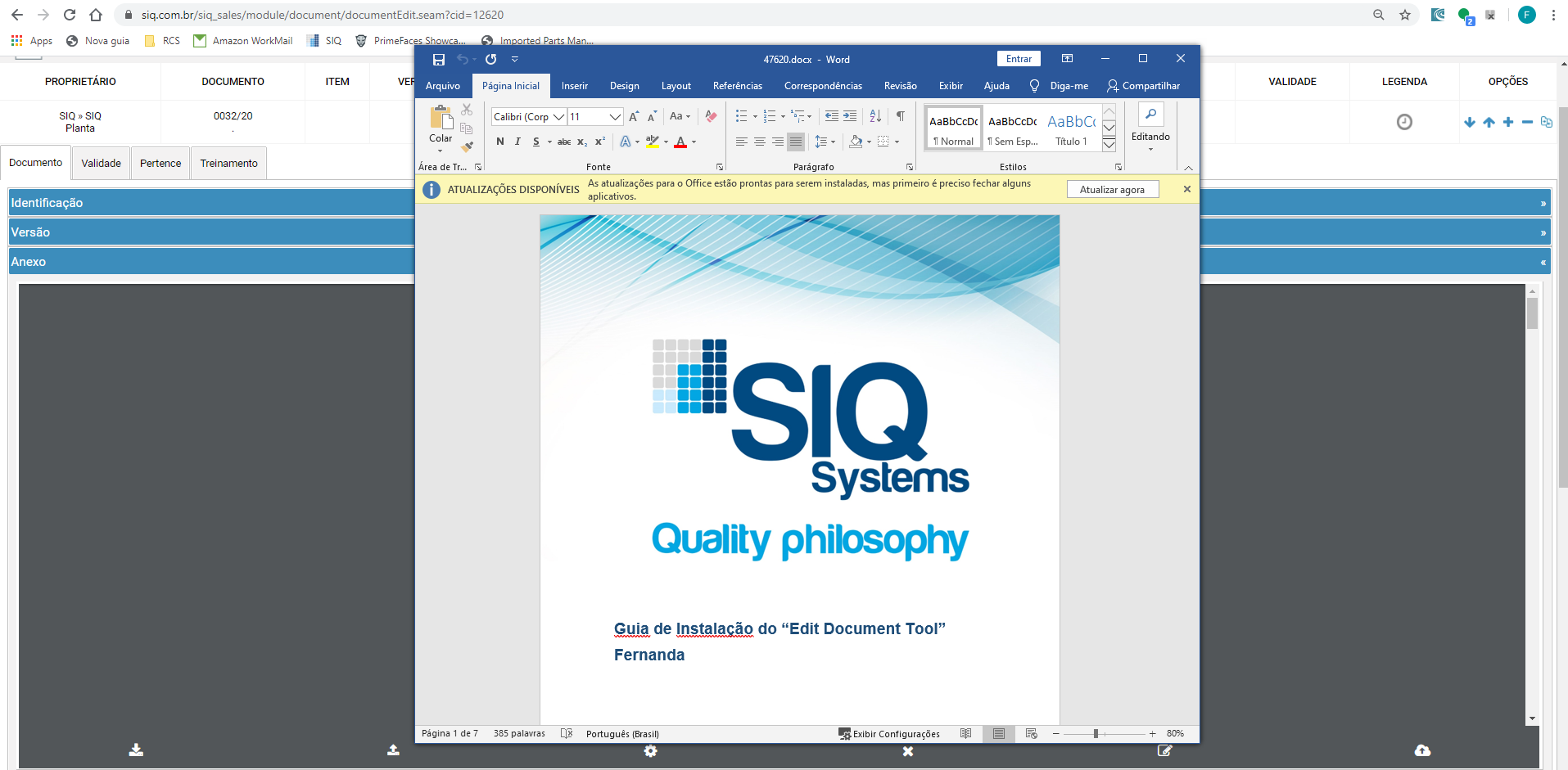Viewport: 1568px width, 770px height.
Task: Click the bullet list icon
Action: pos(741,117)
